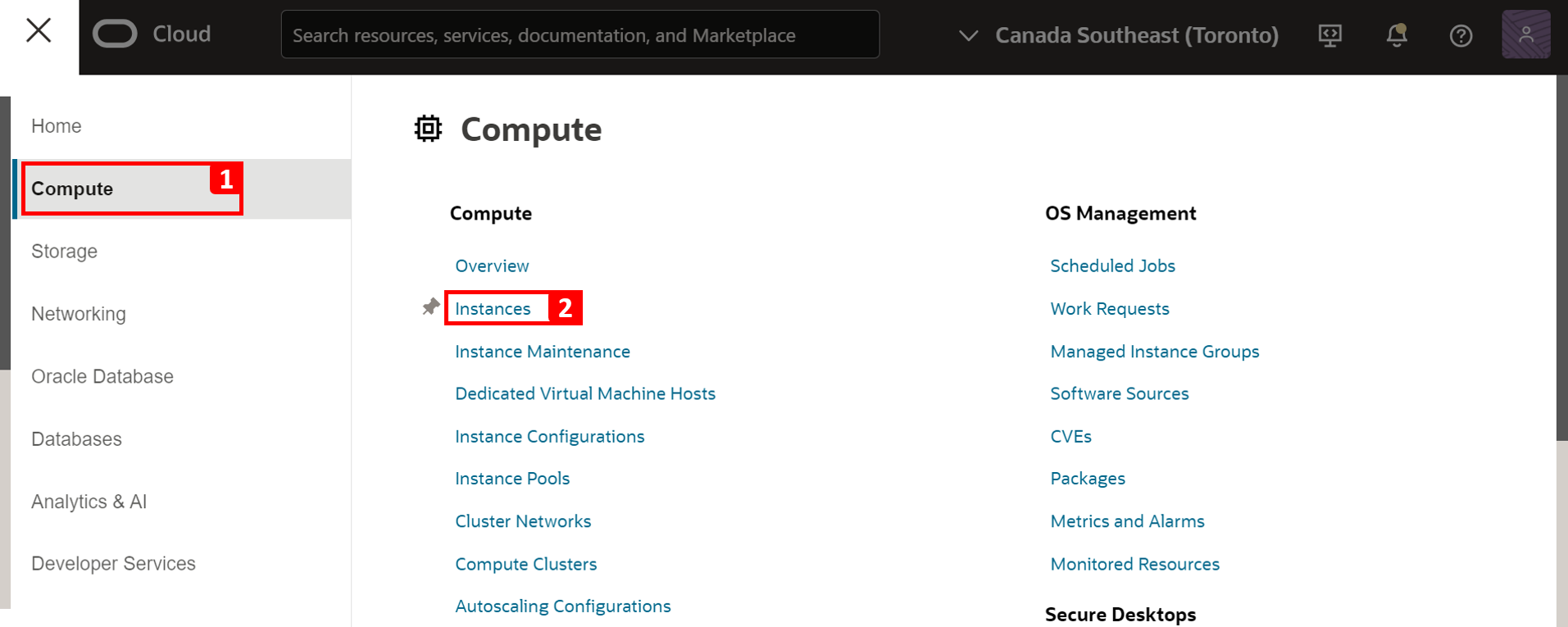Select Developer Services in the menu
Image resolution: width=1568 pixels, height=627 pixels.
113,564
